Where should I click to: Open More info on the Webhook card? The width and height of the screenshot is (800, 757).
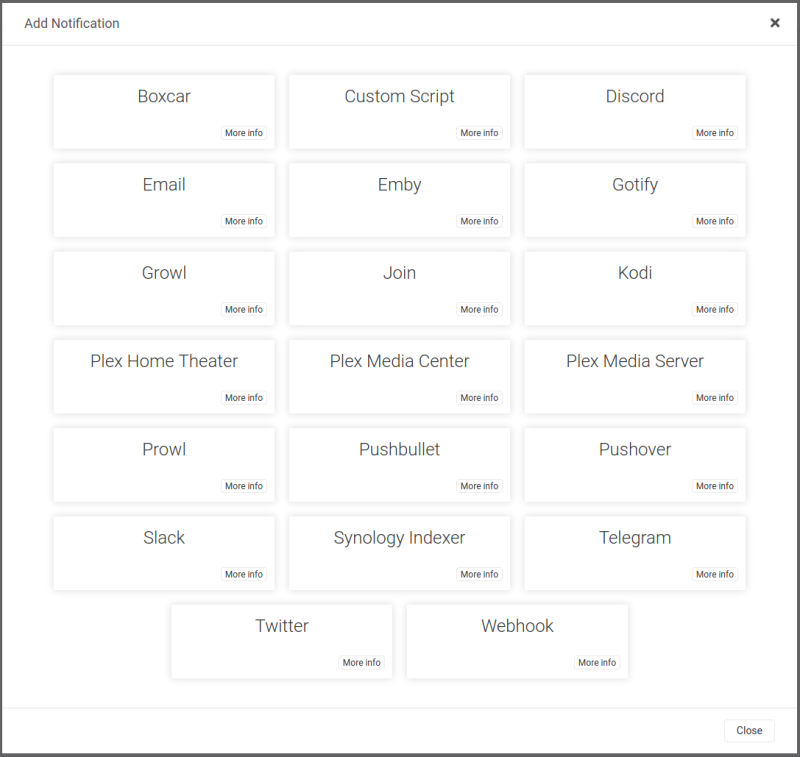coord(597,662)
